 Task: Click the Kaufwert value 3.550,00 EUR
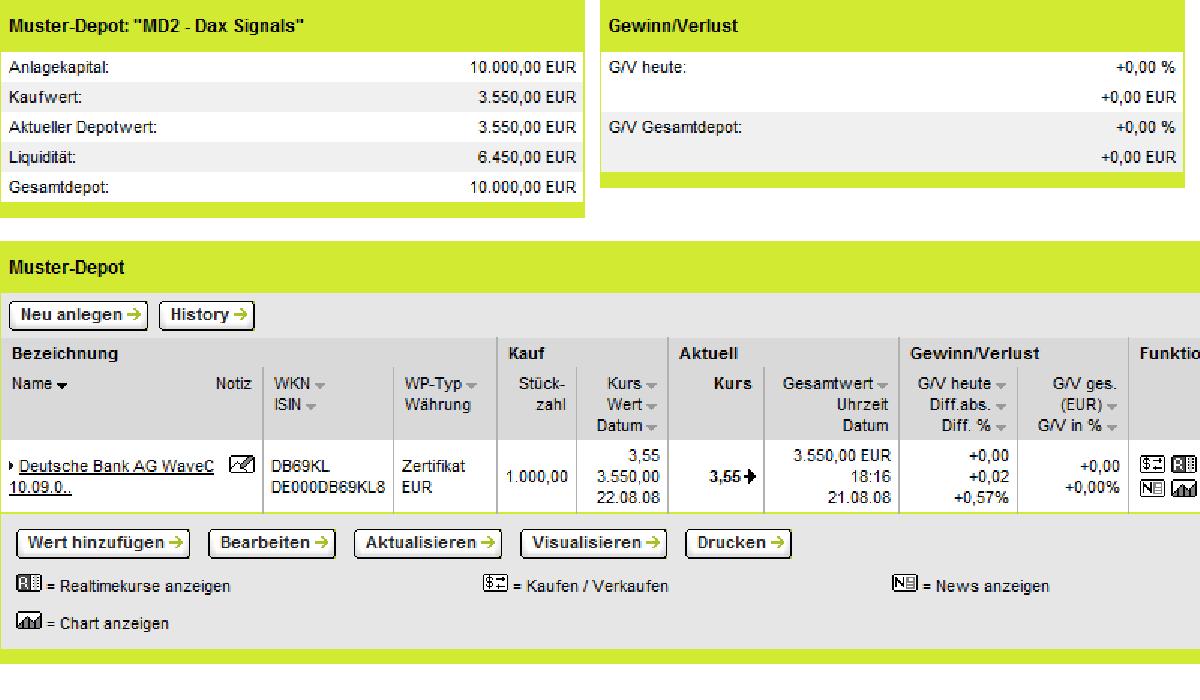point(527,97)
